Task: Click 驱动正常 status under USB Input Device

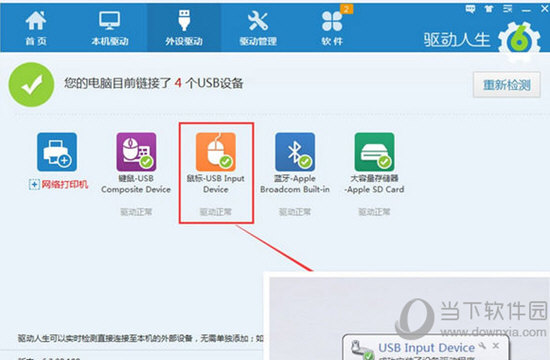Action: pos(216,212)
